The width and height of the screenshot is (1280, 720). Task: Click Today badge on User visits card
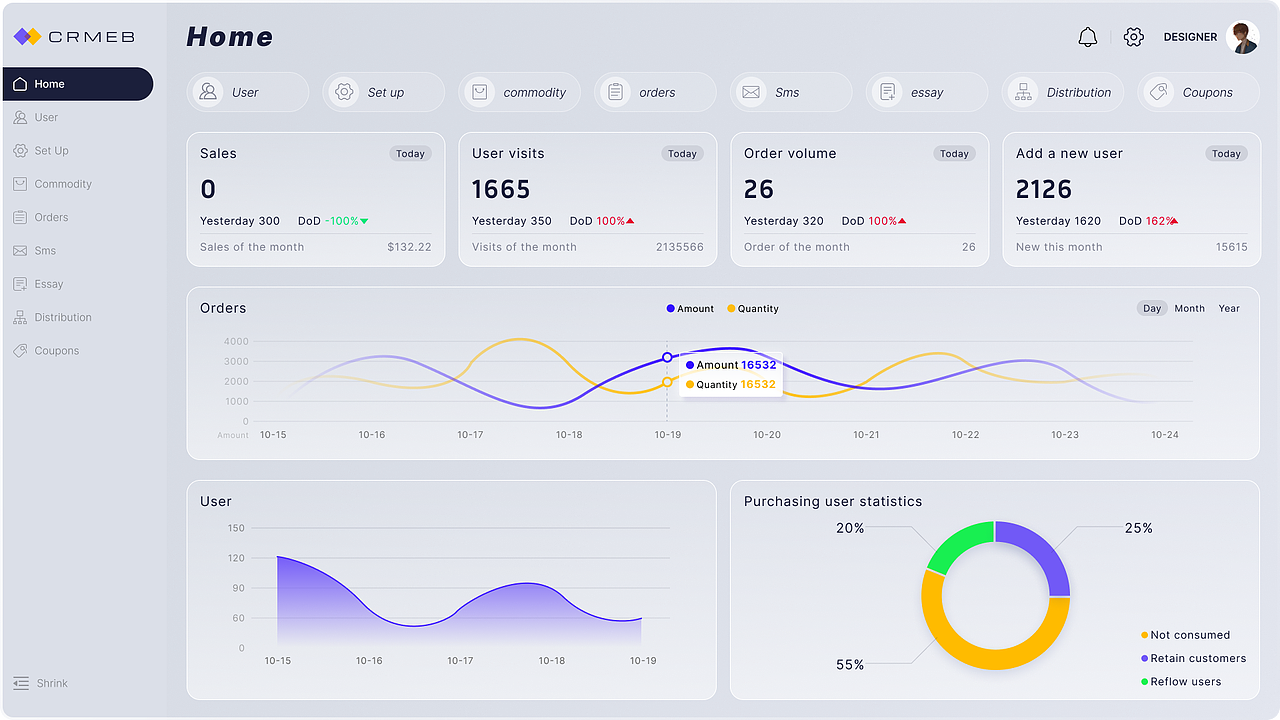point(682,154)
